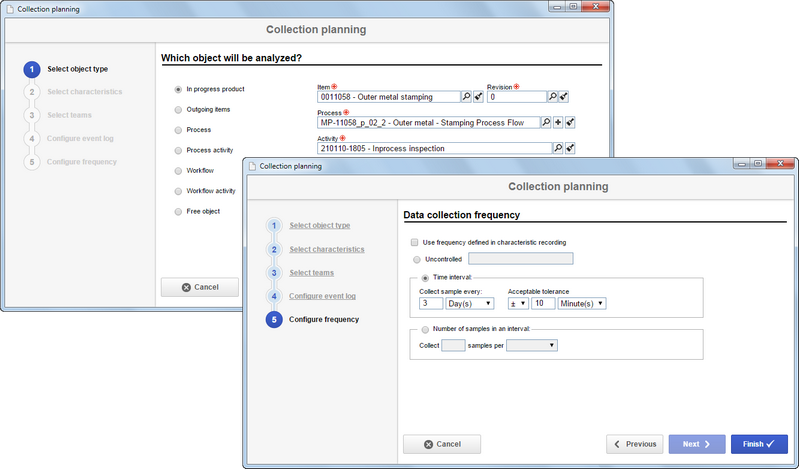This screenshot has height=469, width=799.
Task: Select Workflow radio option
Action: click(x=178, y=171)
